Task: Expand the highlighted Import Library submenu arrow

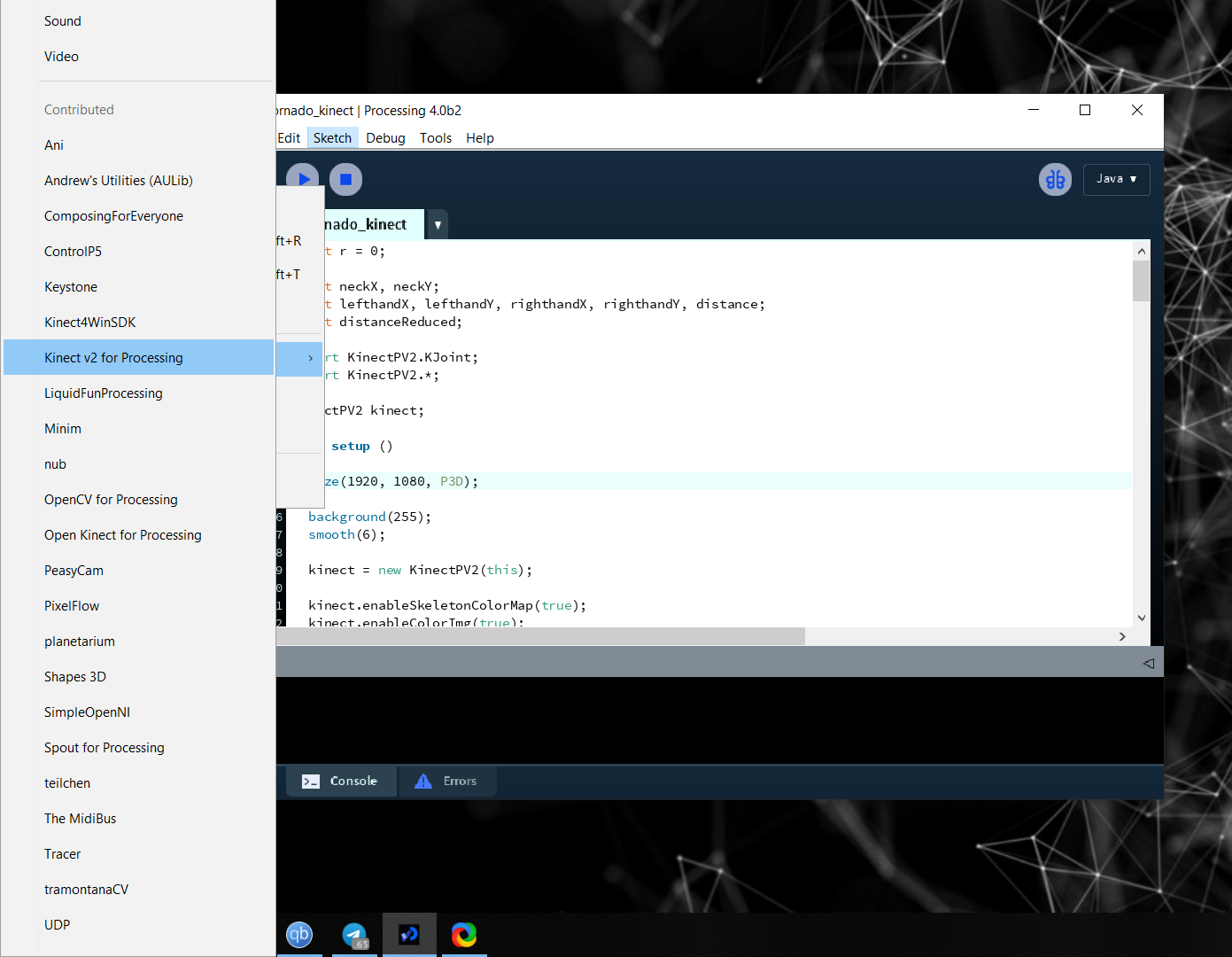Action: 310,358
